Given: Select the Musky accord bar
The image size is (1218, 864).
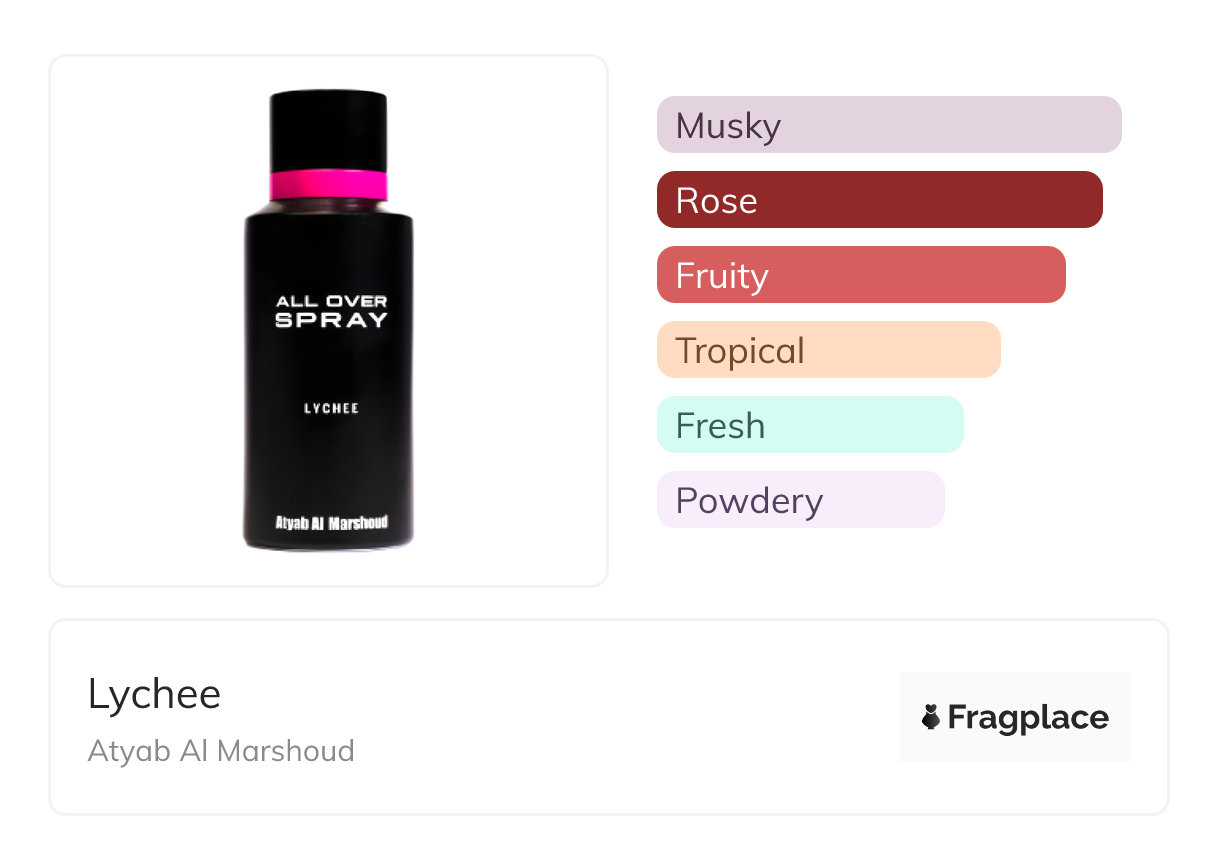Looking at the screenshot, I should (x=889, y=125).
